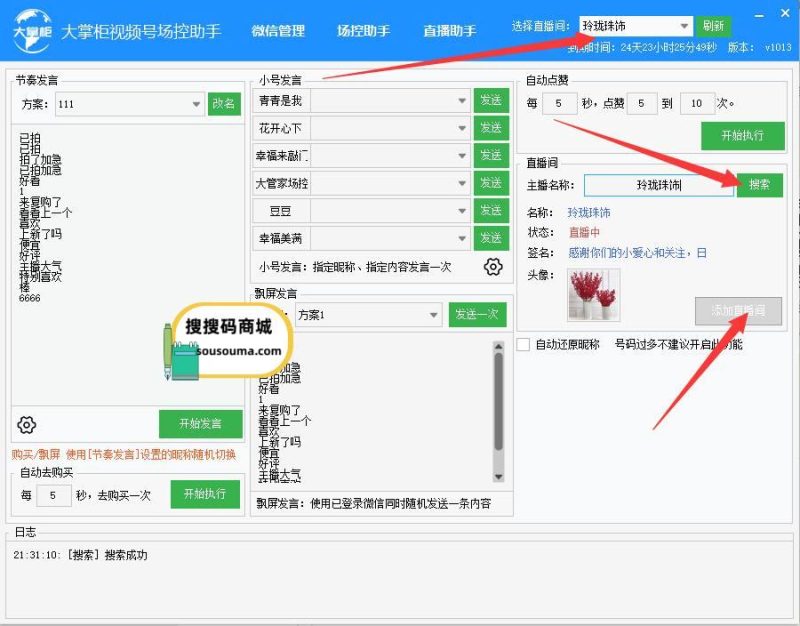Click 发送一次 in 飘屏发言
Screen dimensions: 800x626
click(477, 315)
